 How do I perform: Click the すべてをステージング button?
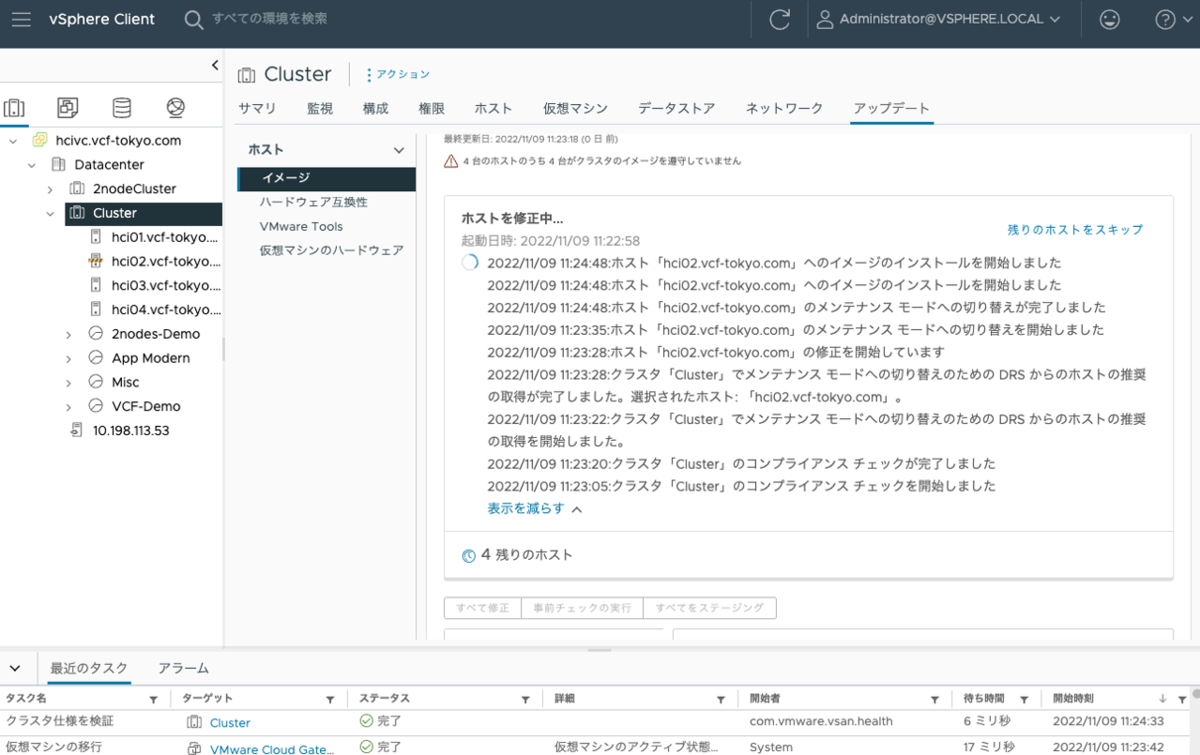pos(709,607)
